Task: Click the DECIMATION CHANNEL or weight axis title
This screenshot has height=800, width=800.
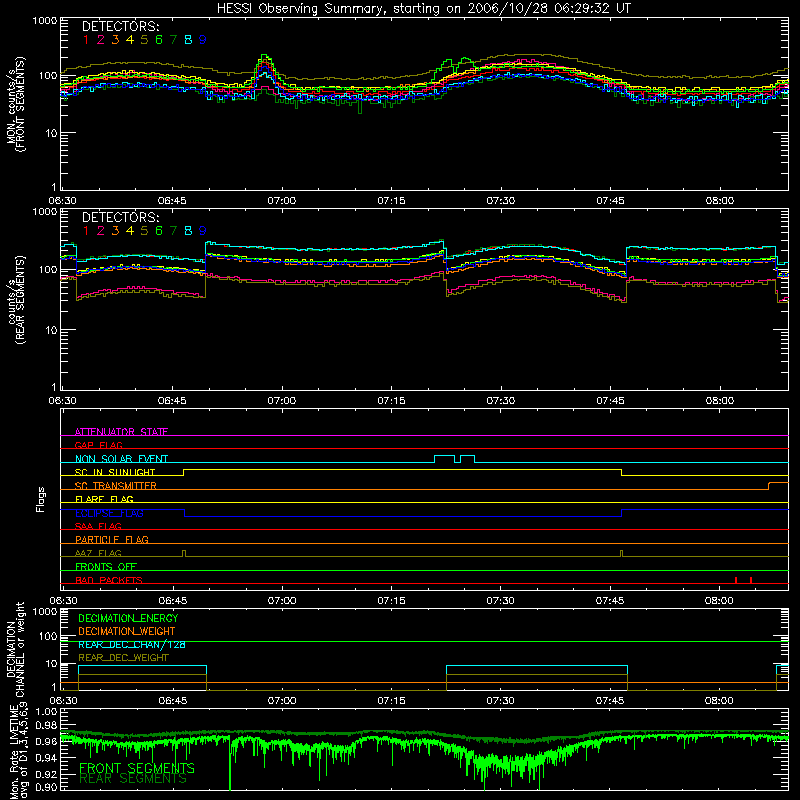Action: (15, 649)
